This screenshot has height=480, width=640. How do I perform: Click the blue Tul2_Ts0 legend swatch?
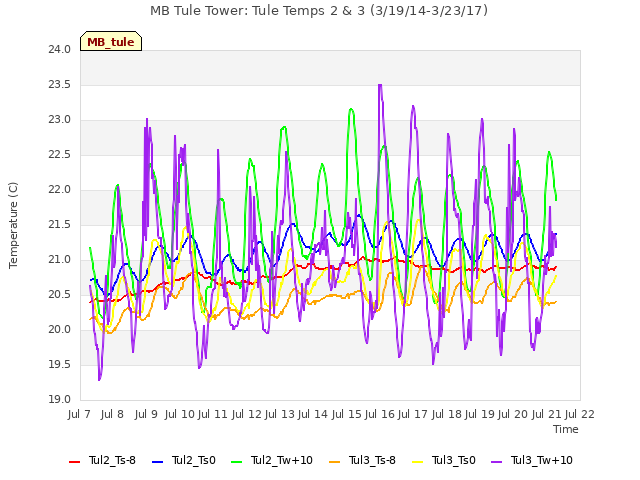pos(157,462)
